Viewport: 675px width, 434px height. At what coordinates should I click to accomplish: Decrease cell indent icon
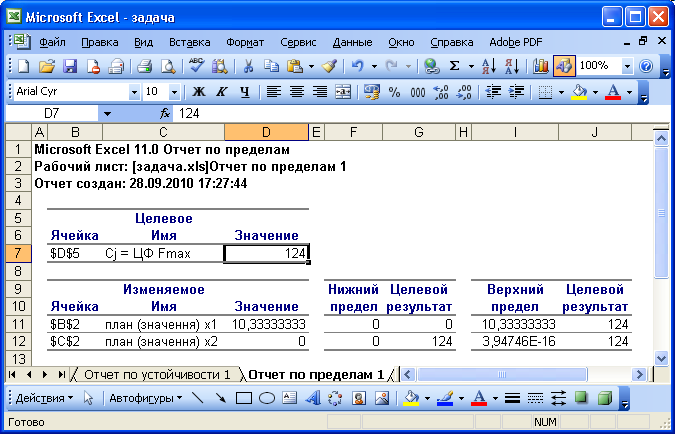[492, 92]
